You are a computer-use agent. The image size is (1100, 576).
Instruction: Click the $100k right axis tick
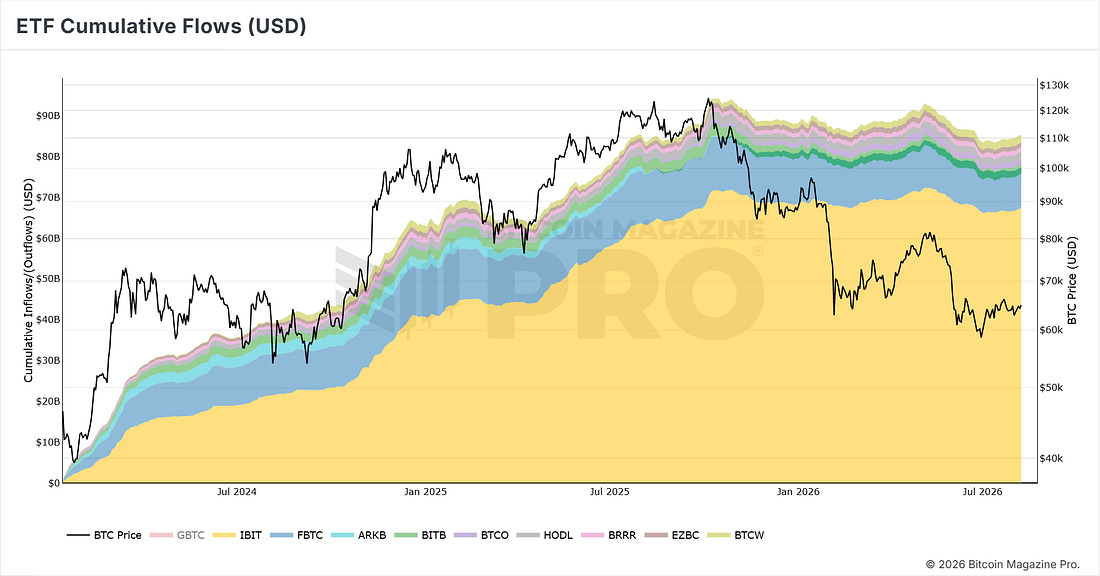pyautogui.click(x=1054, y=168)
